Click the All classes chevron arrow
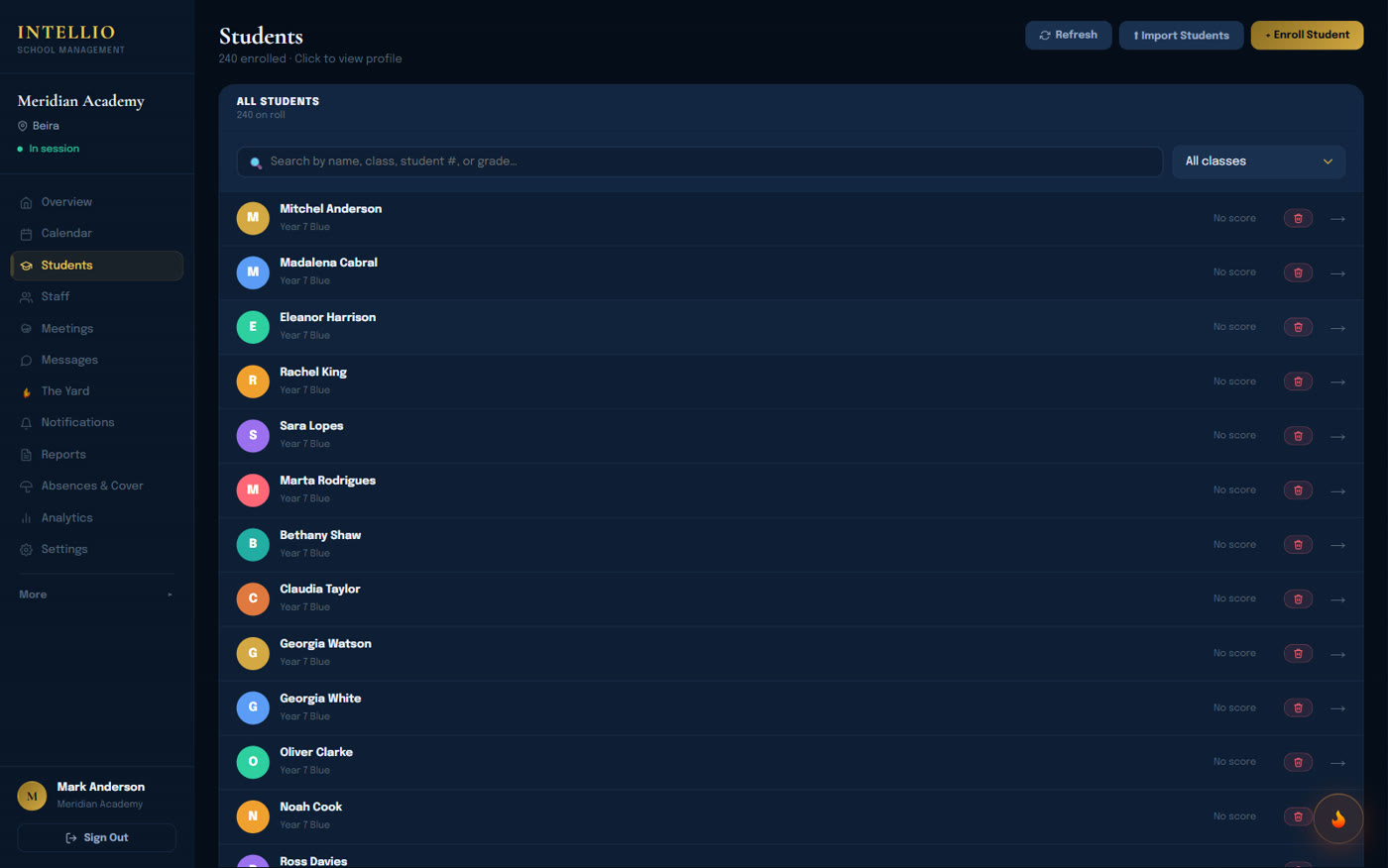Viewport: 1388px width, 868px height. click(1328, 162)
